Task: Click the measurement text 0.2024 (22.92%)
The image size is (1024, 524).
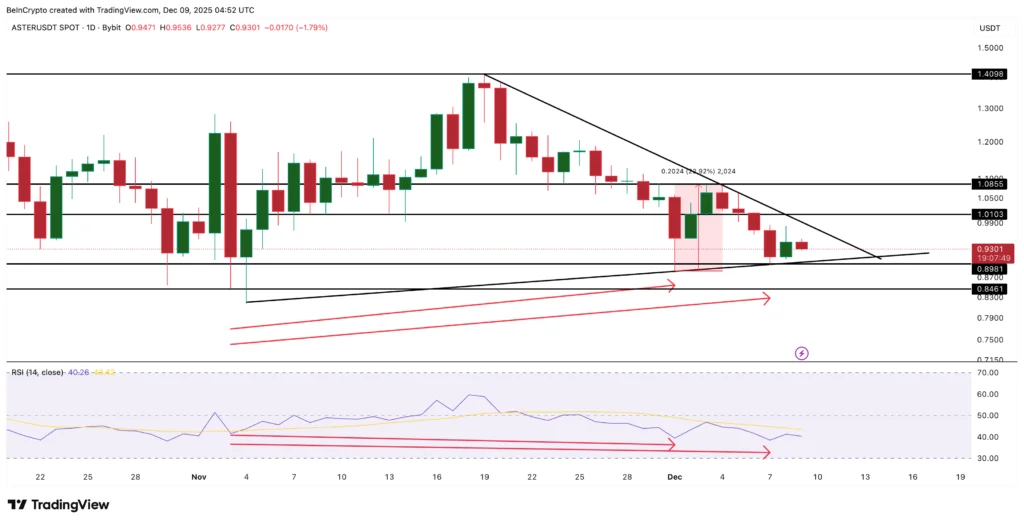Action: click(699, 171)
